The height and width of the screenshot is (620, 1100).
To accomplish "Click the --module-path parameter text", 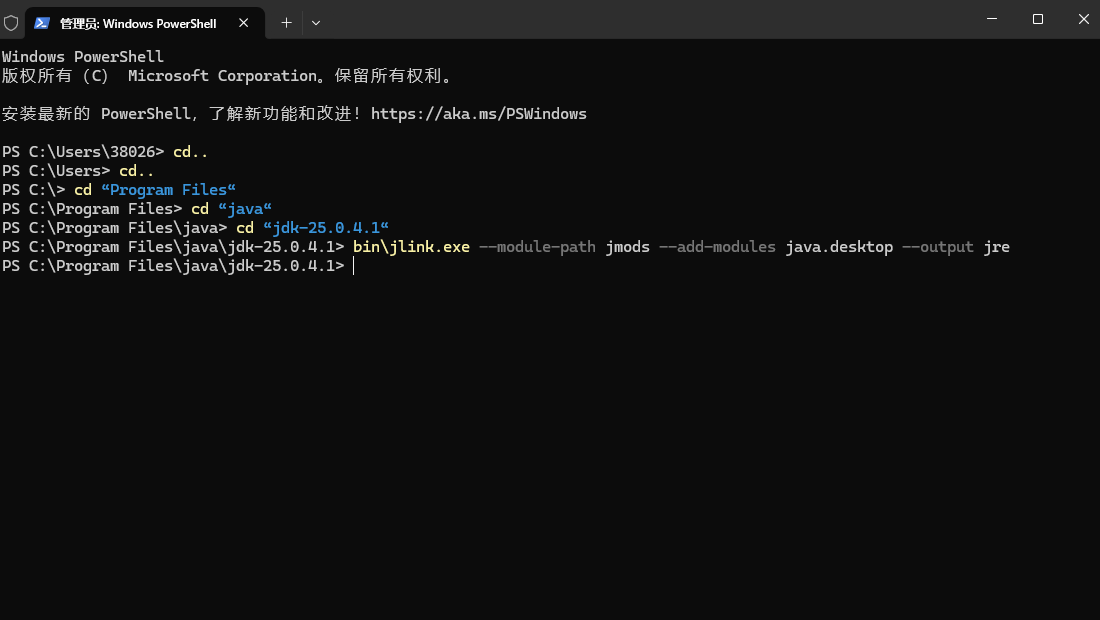I will pyautogui.click(x=537, y=247).
